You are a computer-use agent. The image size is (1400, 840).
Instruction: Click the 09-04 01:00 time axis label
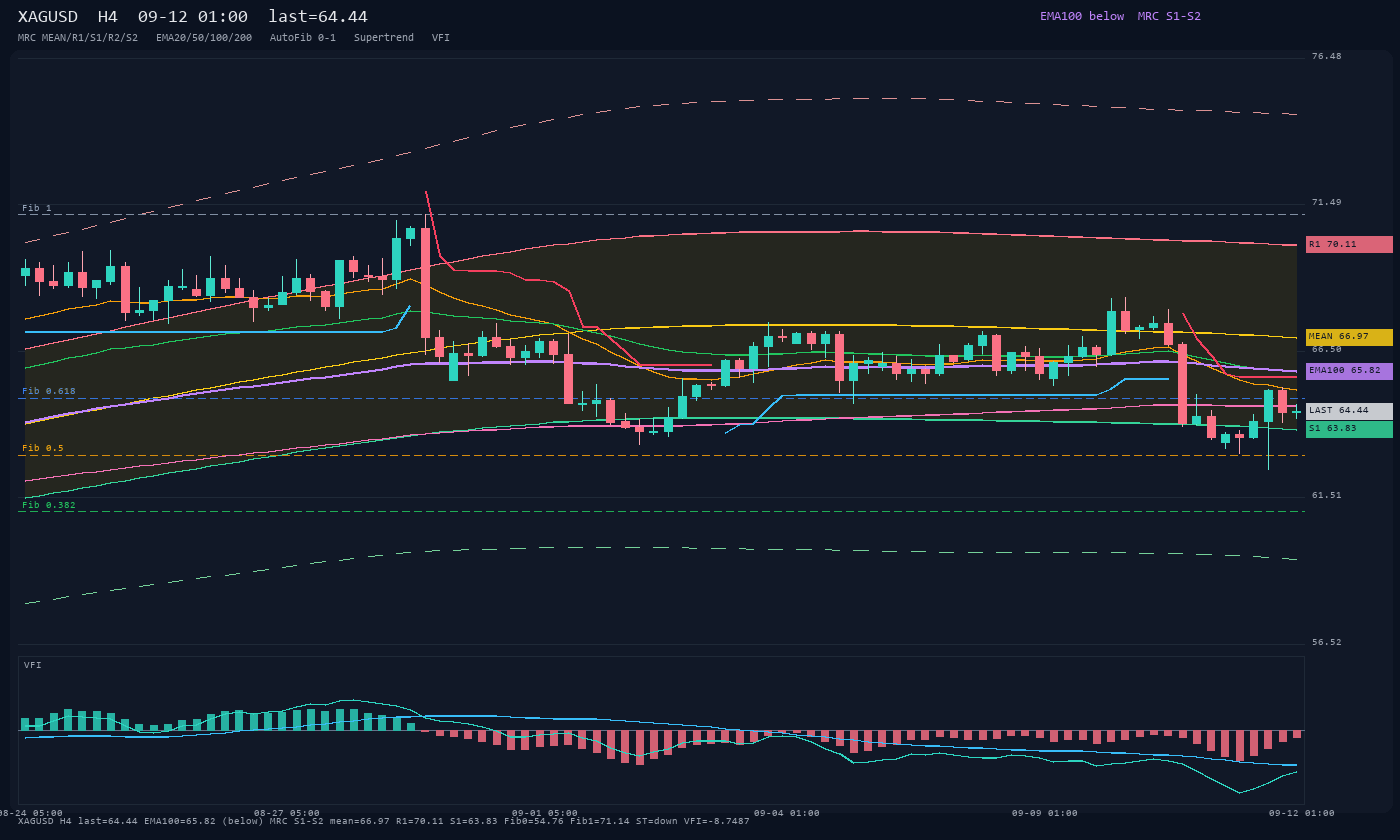787,813
